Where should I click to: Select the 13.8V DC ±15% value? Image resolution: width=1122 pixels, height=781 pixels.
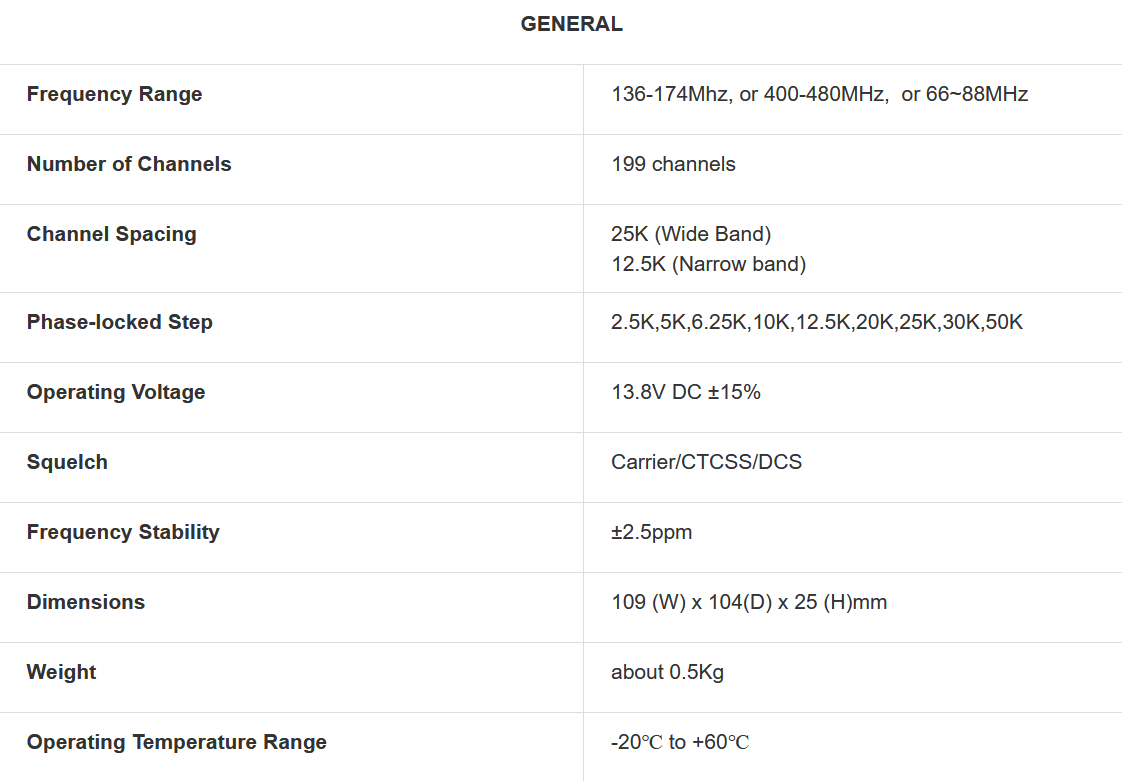coord(686,392)
